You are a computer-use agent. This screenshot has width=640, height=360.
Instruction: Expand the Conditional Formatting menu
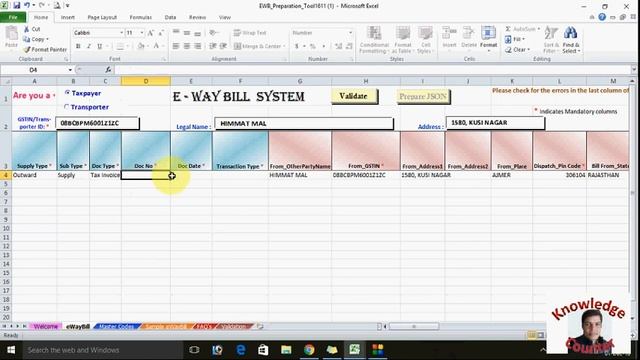tap(374, 40)
